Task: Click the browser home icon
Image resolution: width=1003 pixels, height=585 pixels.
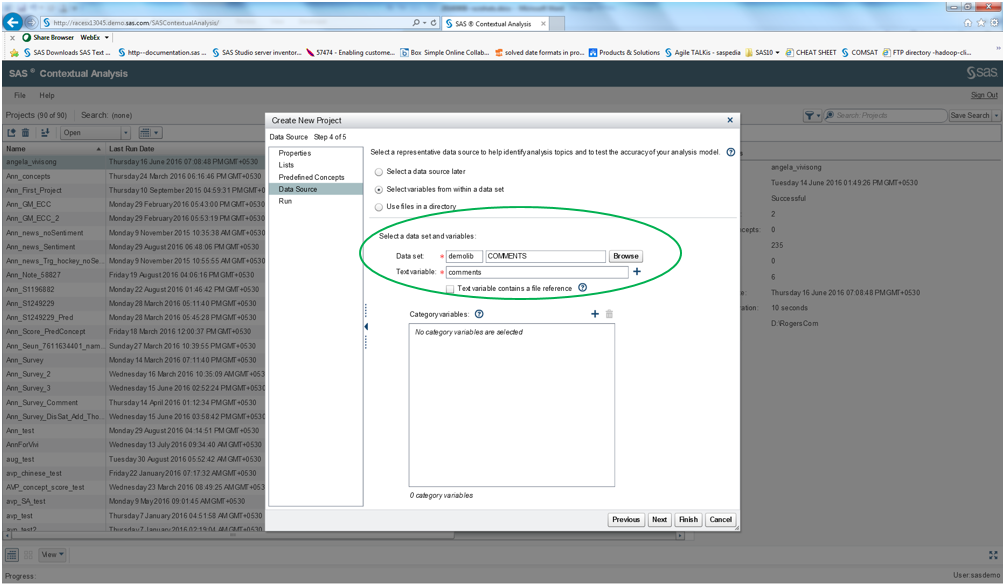Action: tap(967, 22)
